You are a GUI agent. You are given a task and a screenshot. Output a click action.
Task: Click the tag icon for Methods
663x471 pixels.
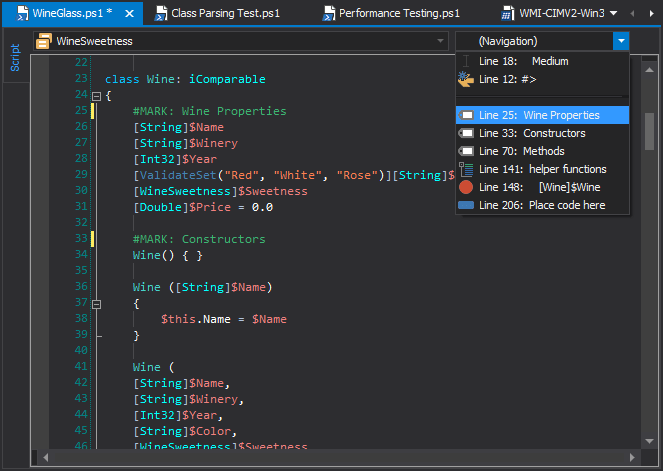point(466,151)
